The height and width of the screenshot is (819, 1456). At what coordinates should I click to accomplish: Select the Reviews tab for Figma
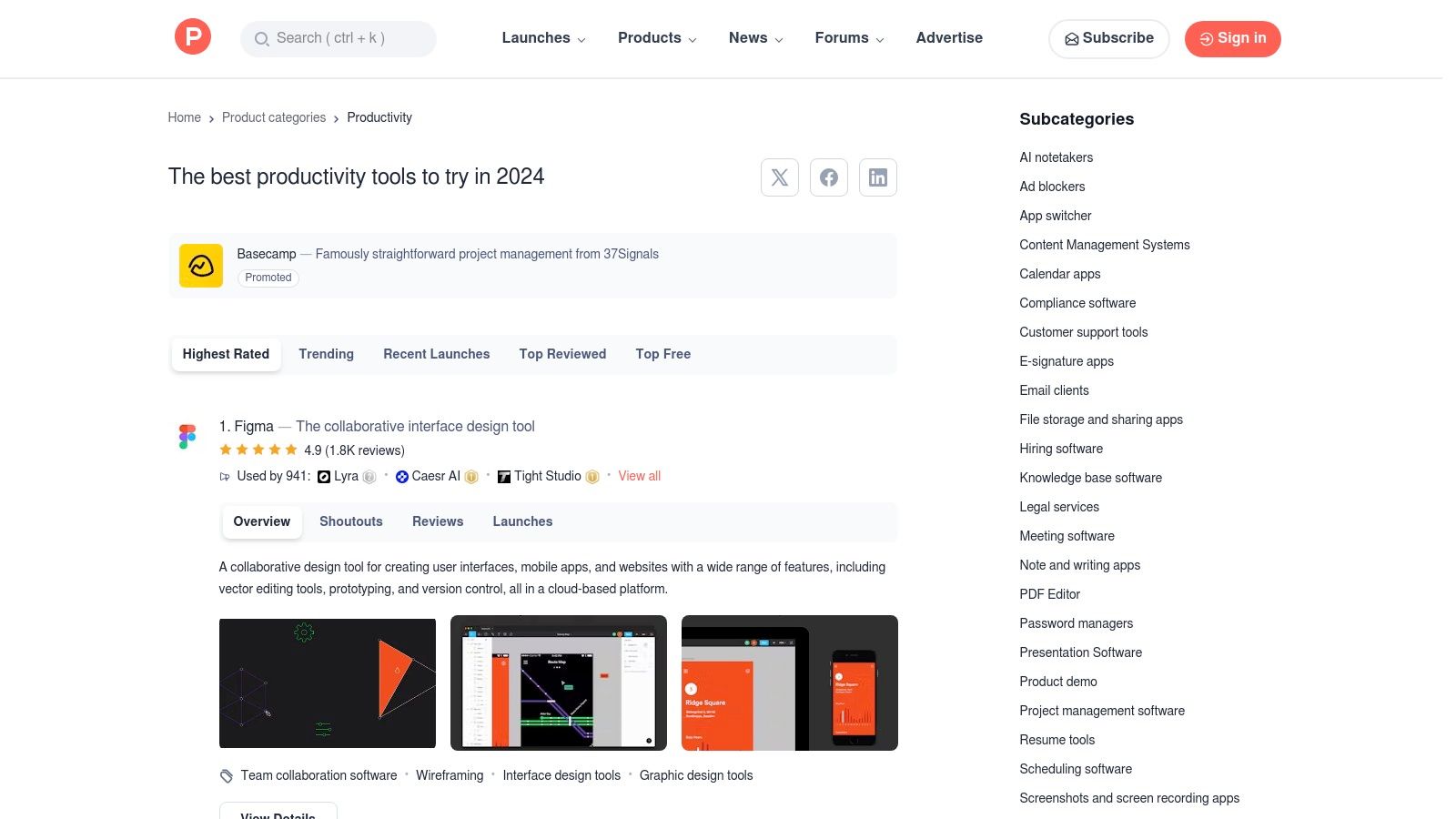pyautogui.click(x=438, y=521)
